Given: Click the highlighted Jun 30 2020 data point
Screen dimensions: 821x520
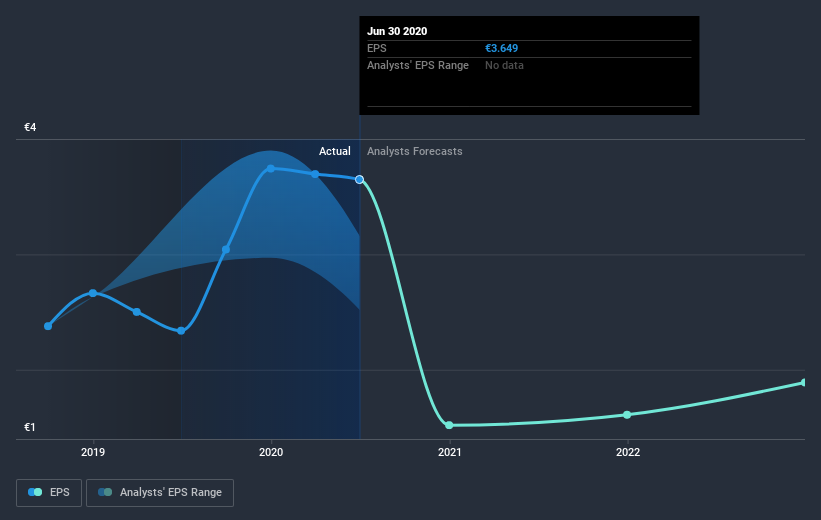Looking at the screenshot, I should [359, 180].
